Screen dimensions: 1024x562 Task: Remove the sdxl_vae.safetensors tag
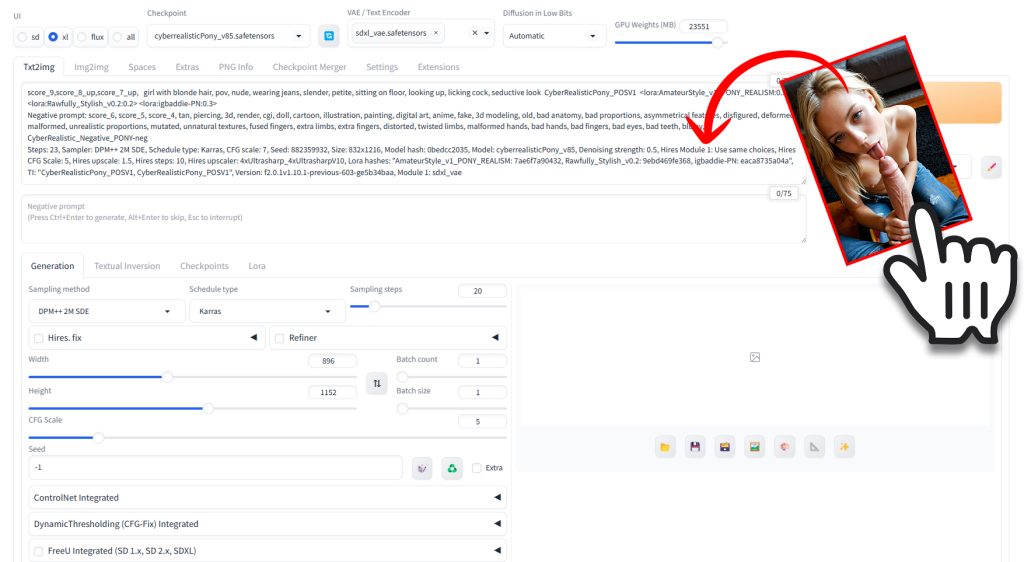[x=436, y=33]
